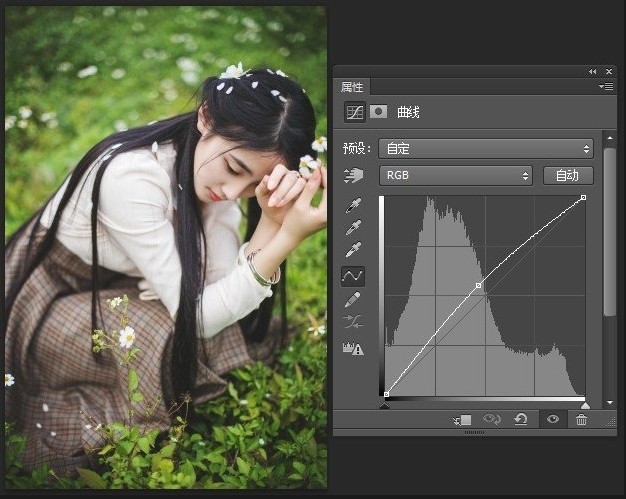The width and height of the screenshot is (626, 499).
Task: Activate the on-image targeted adjustment hand tool
Action: coord(353,176)
